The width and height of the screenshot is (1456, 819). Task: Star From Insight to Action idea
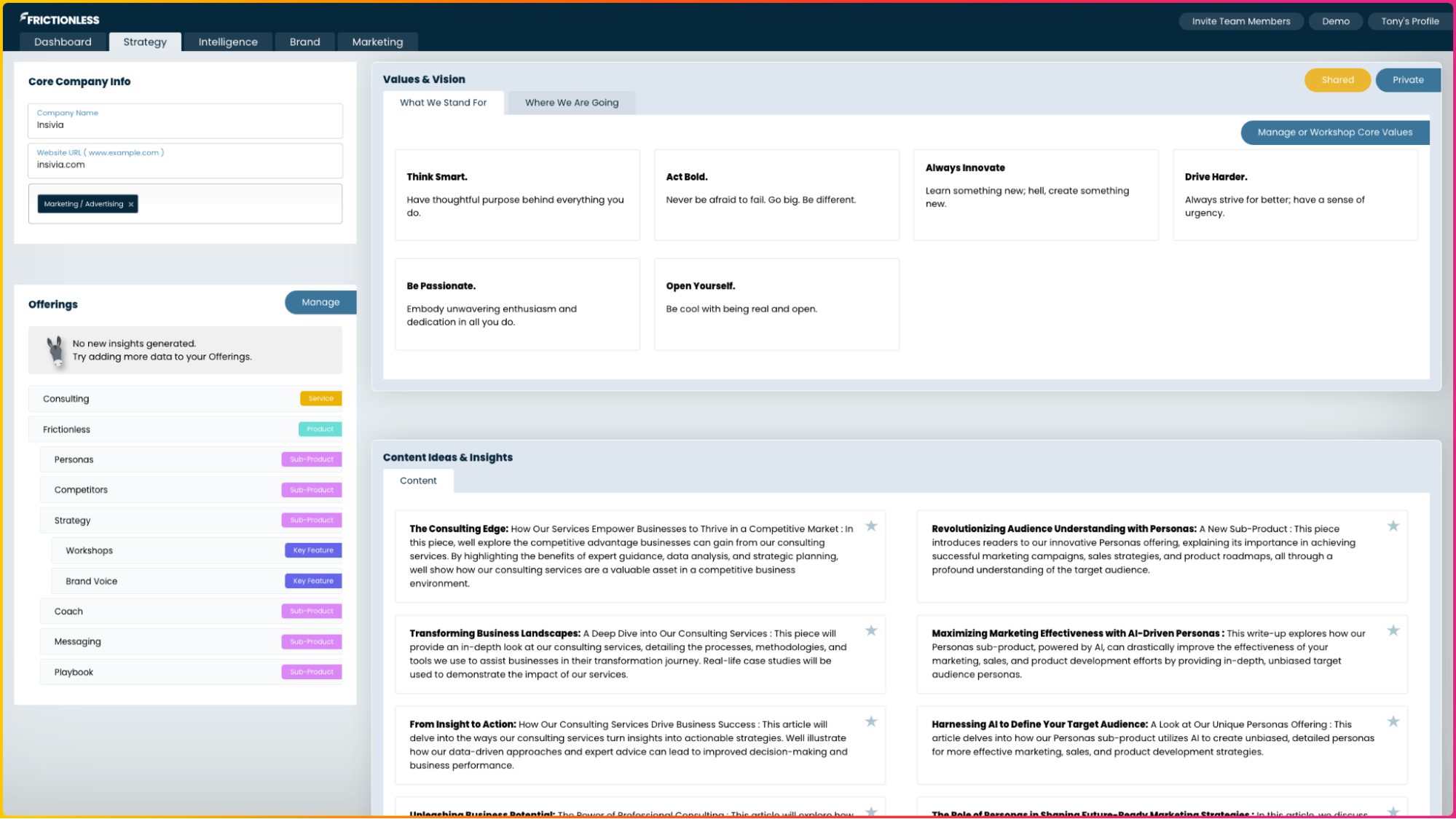coord(870,721)
